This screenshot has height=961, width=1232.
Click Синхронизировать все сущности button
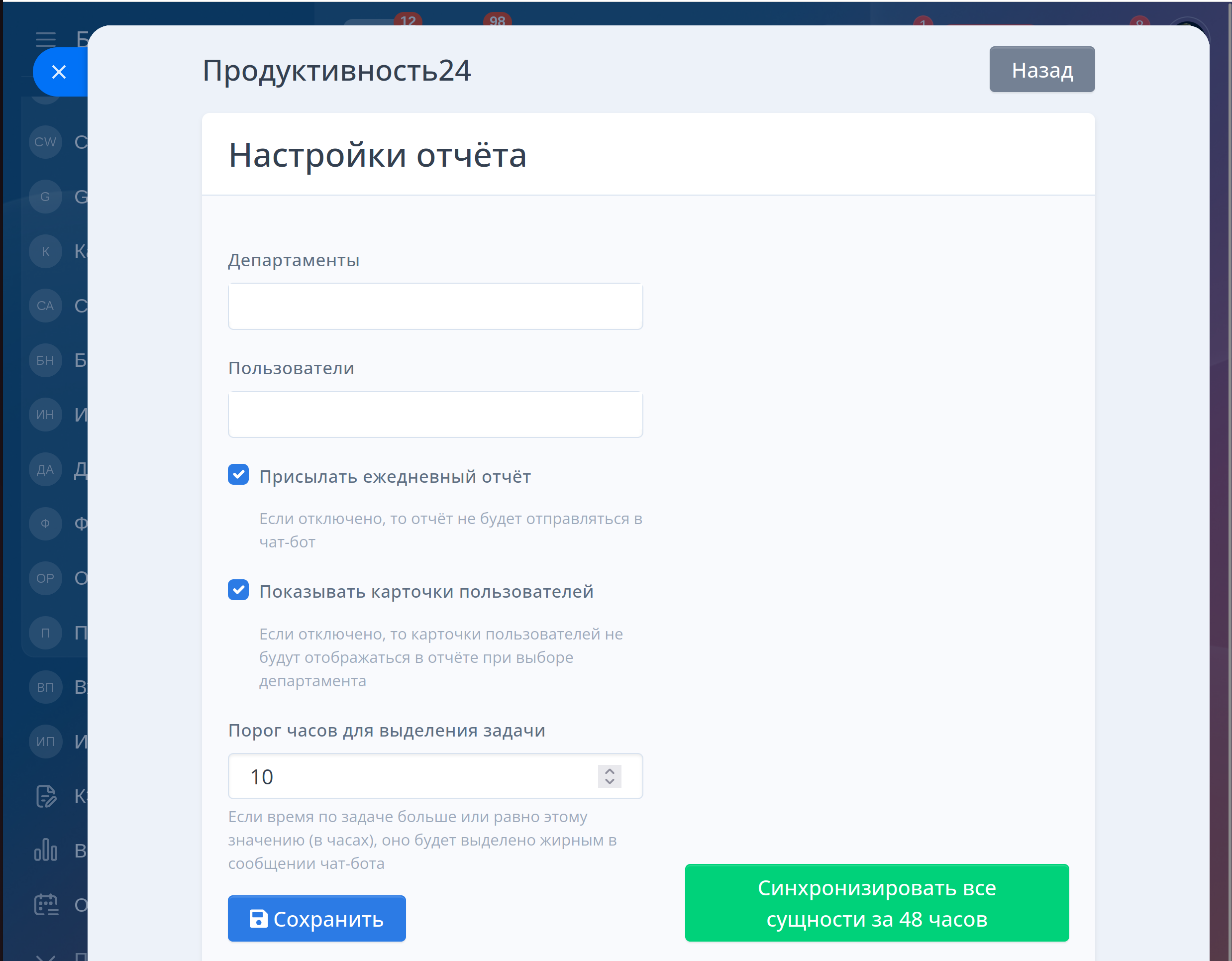point(876,902)
